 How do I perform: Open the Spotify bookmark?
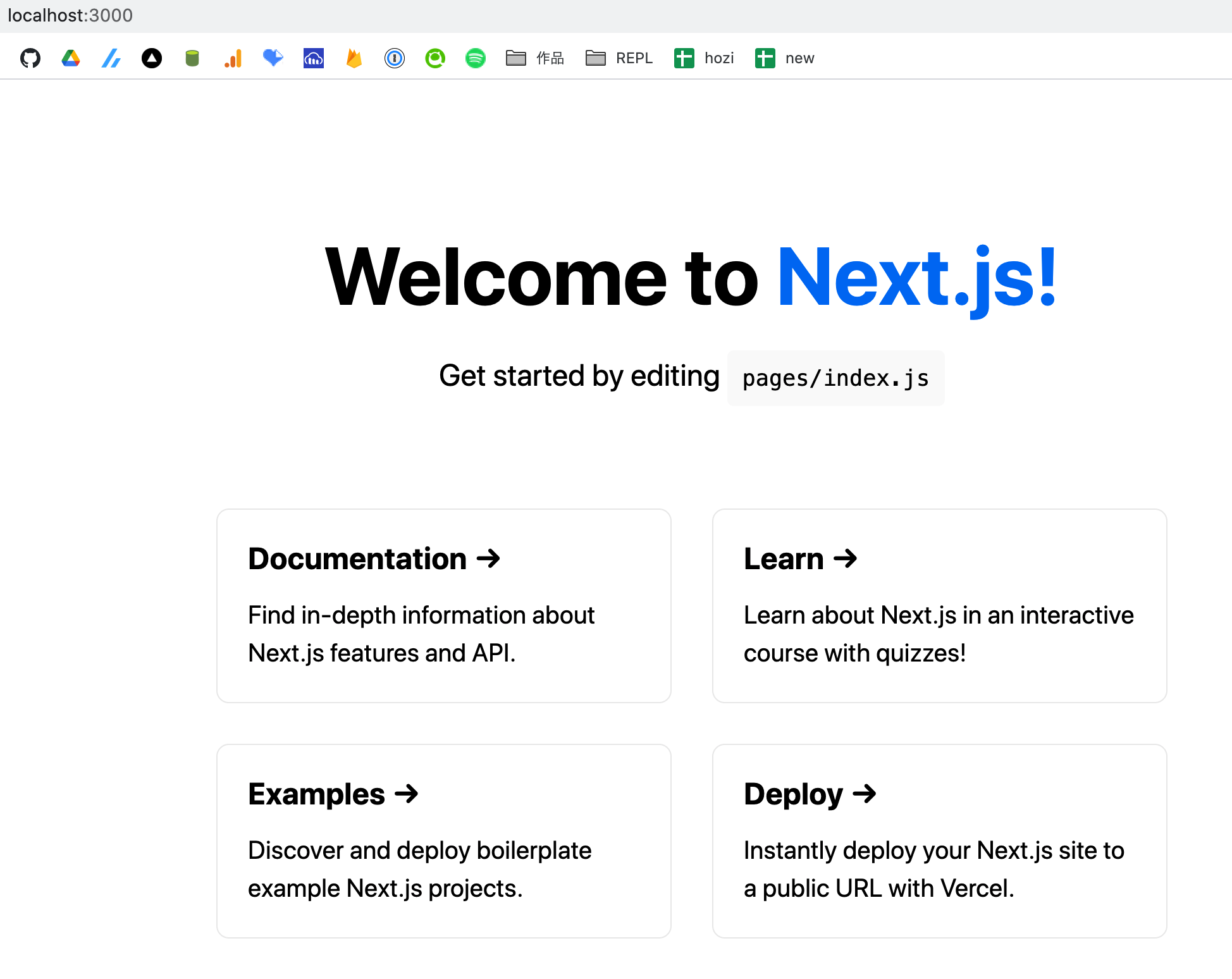[476, 58]
